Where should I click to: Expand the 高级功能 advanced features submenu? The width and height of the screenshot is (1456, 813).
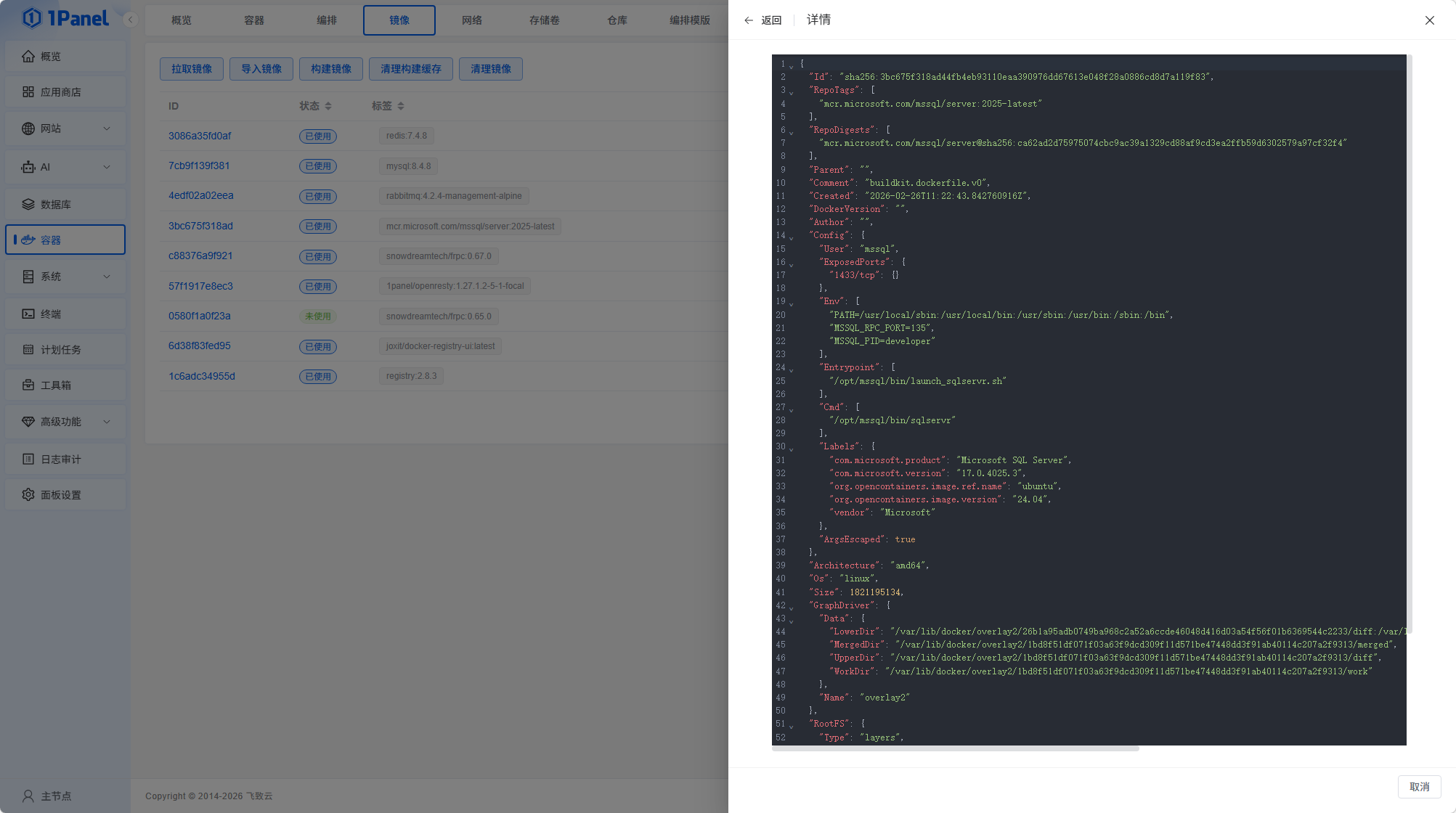107,421
